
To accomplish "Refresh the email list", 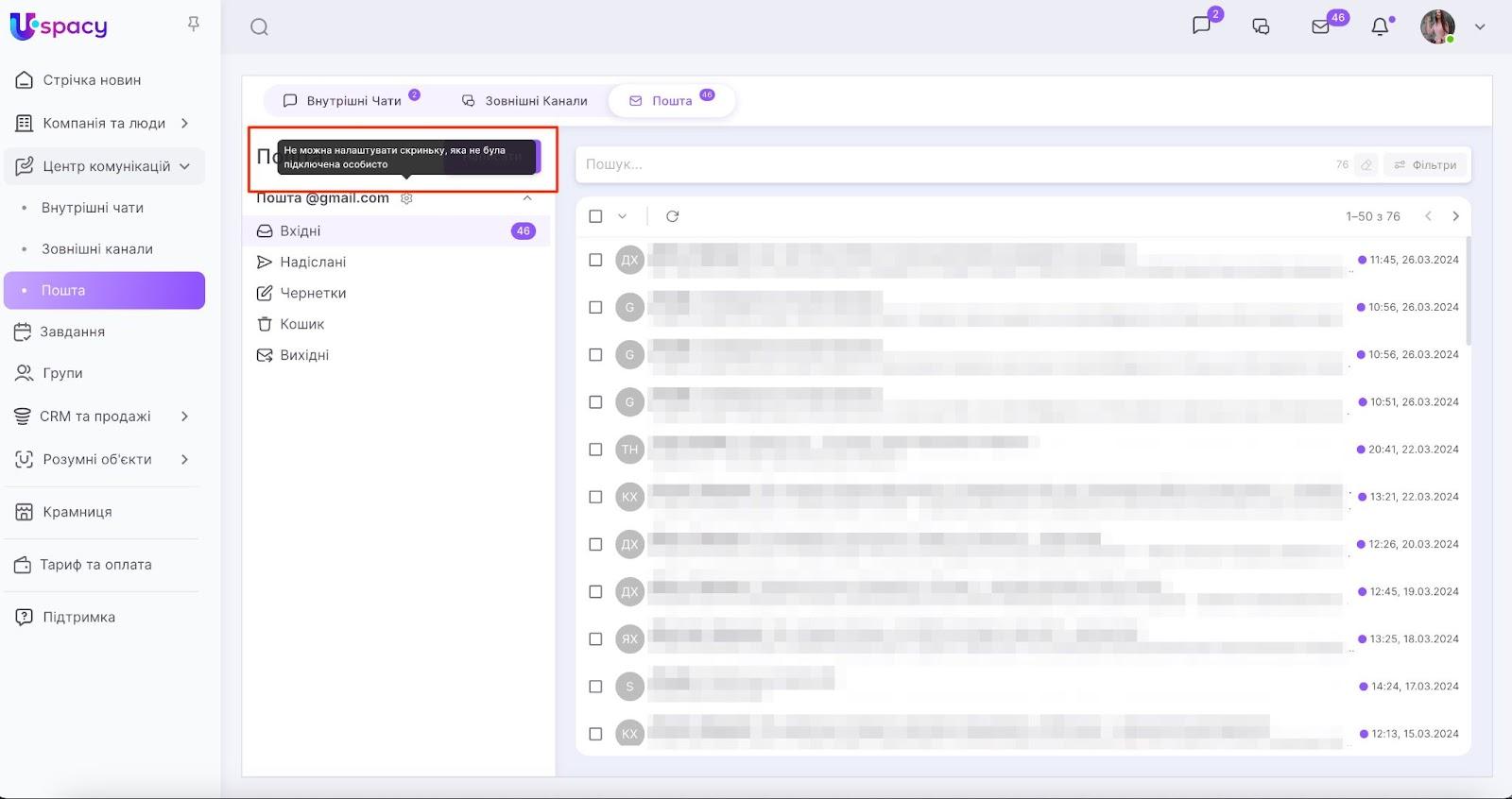I will 672,216.
